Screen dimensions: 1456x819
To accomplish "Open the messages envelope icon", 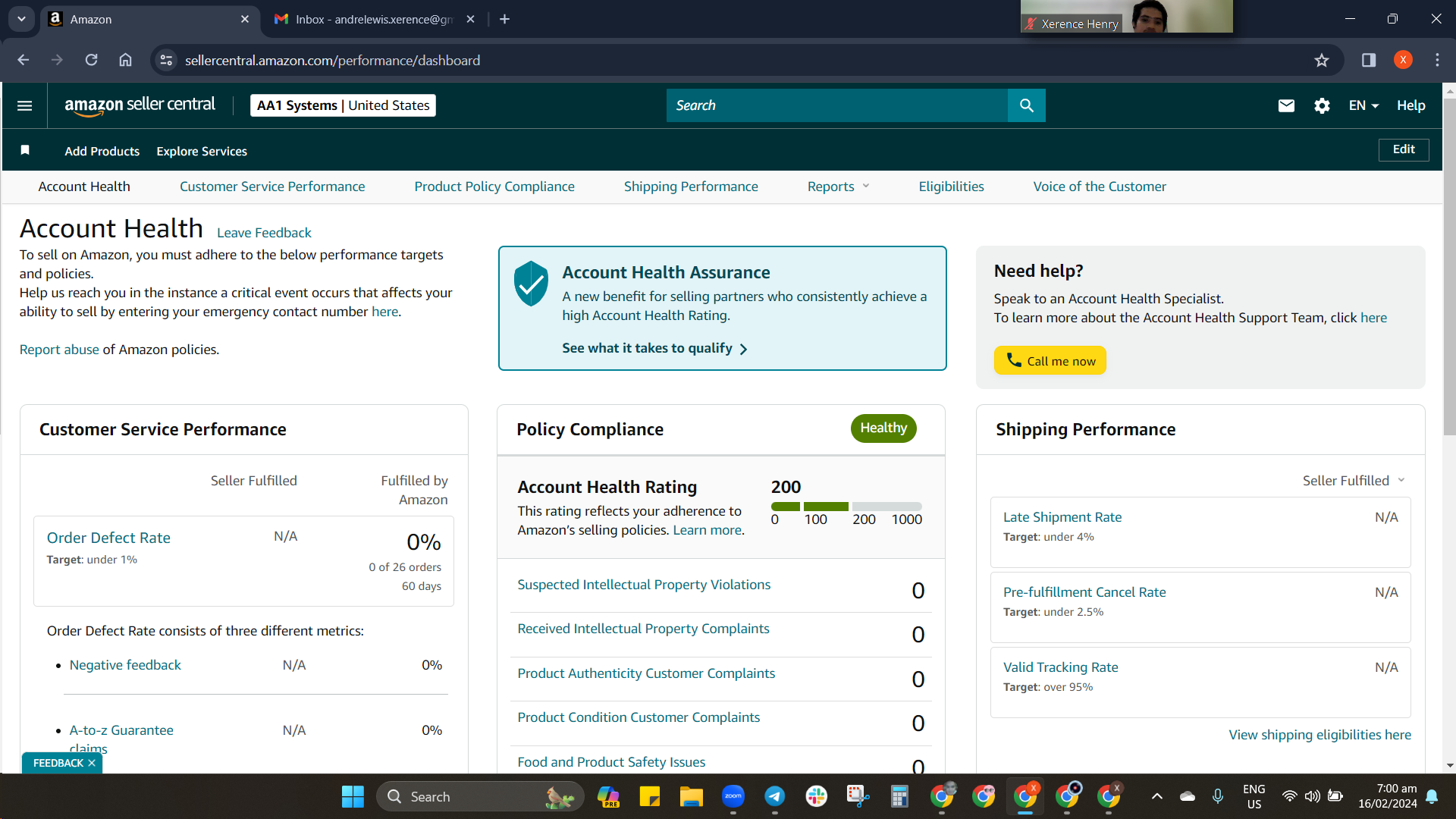I will tap(1286, 105).
